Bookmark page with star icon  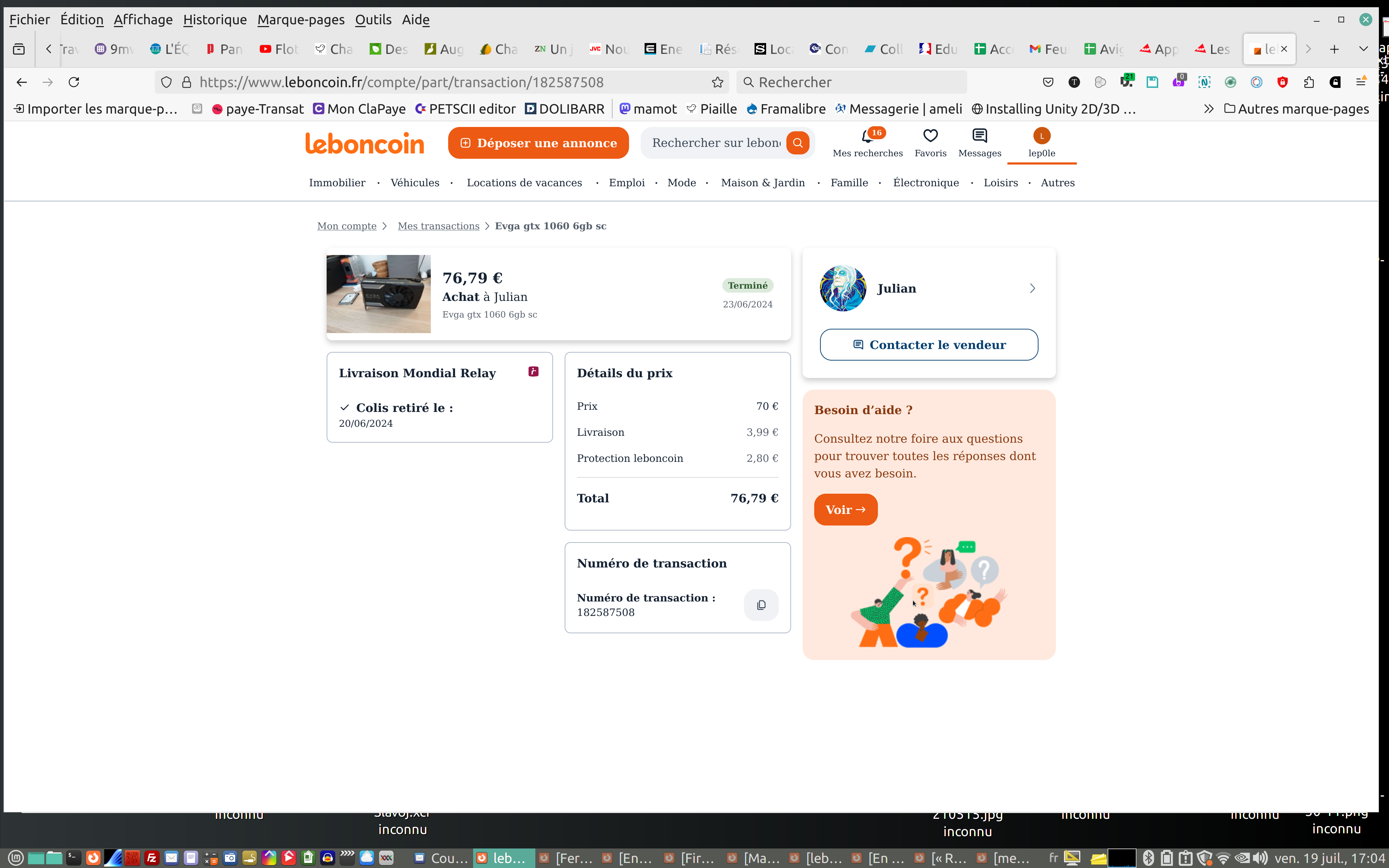click(717, 82)
